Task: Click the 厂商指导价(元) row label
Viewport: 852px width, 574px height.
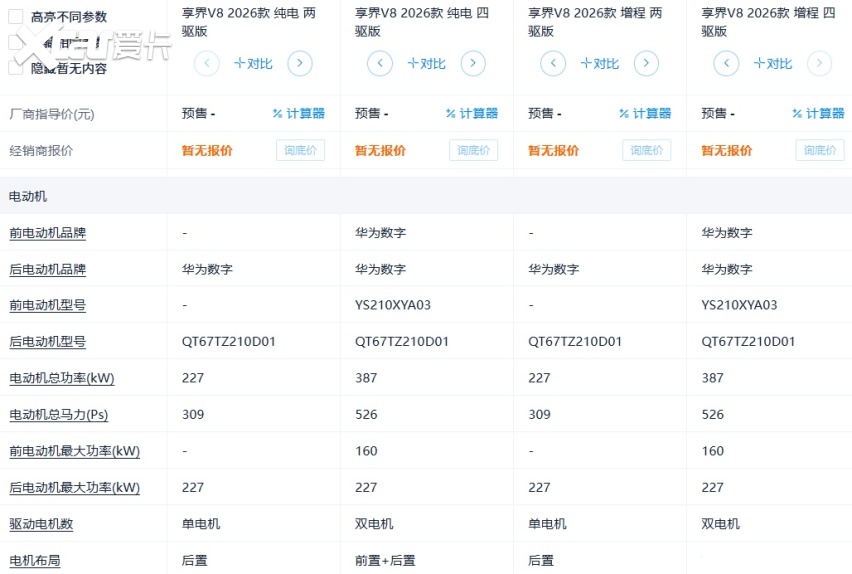Action: pyautogui.click(x=52, y=114)
